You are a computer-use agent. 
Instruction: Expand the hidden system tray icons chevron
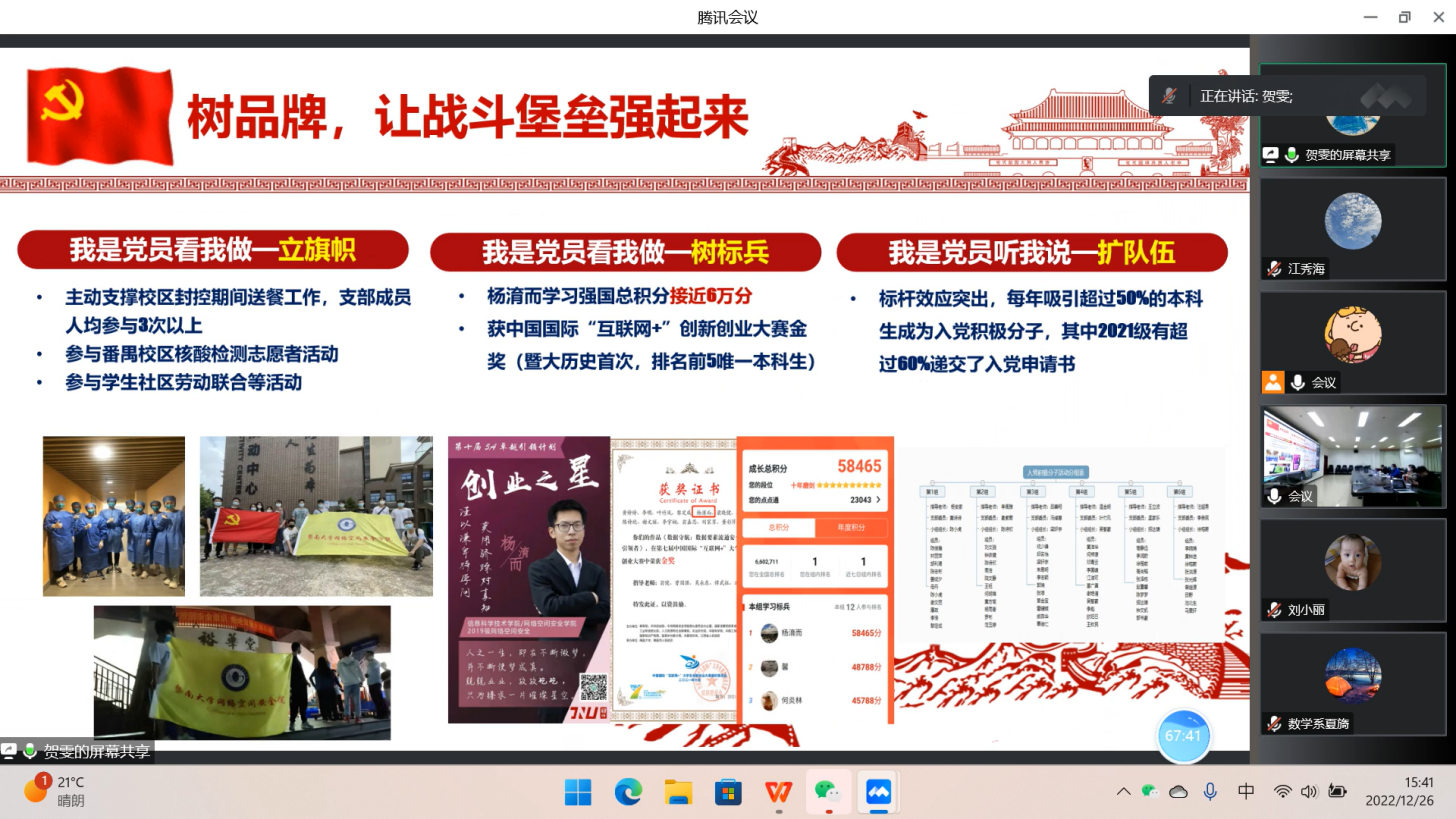[1123, 792]
